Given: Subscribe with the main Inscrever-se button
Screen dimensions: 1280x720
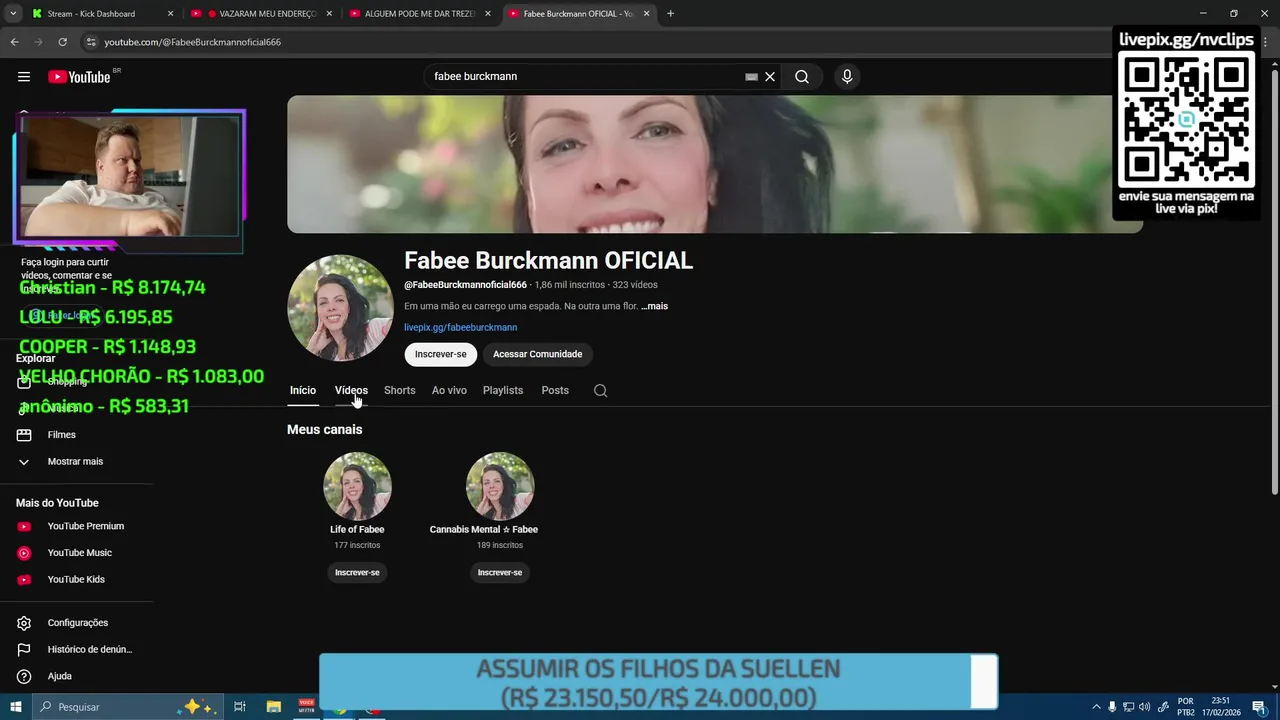Looking at the screenshot, I should pos(441,354).
